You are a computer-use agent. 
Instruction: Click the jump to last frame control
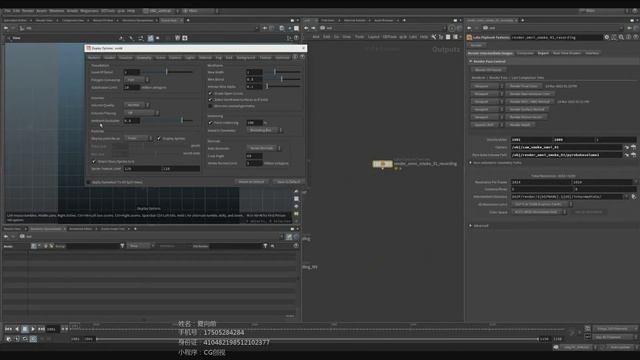pyautogui.click(x=41, y=329)
